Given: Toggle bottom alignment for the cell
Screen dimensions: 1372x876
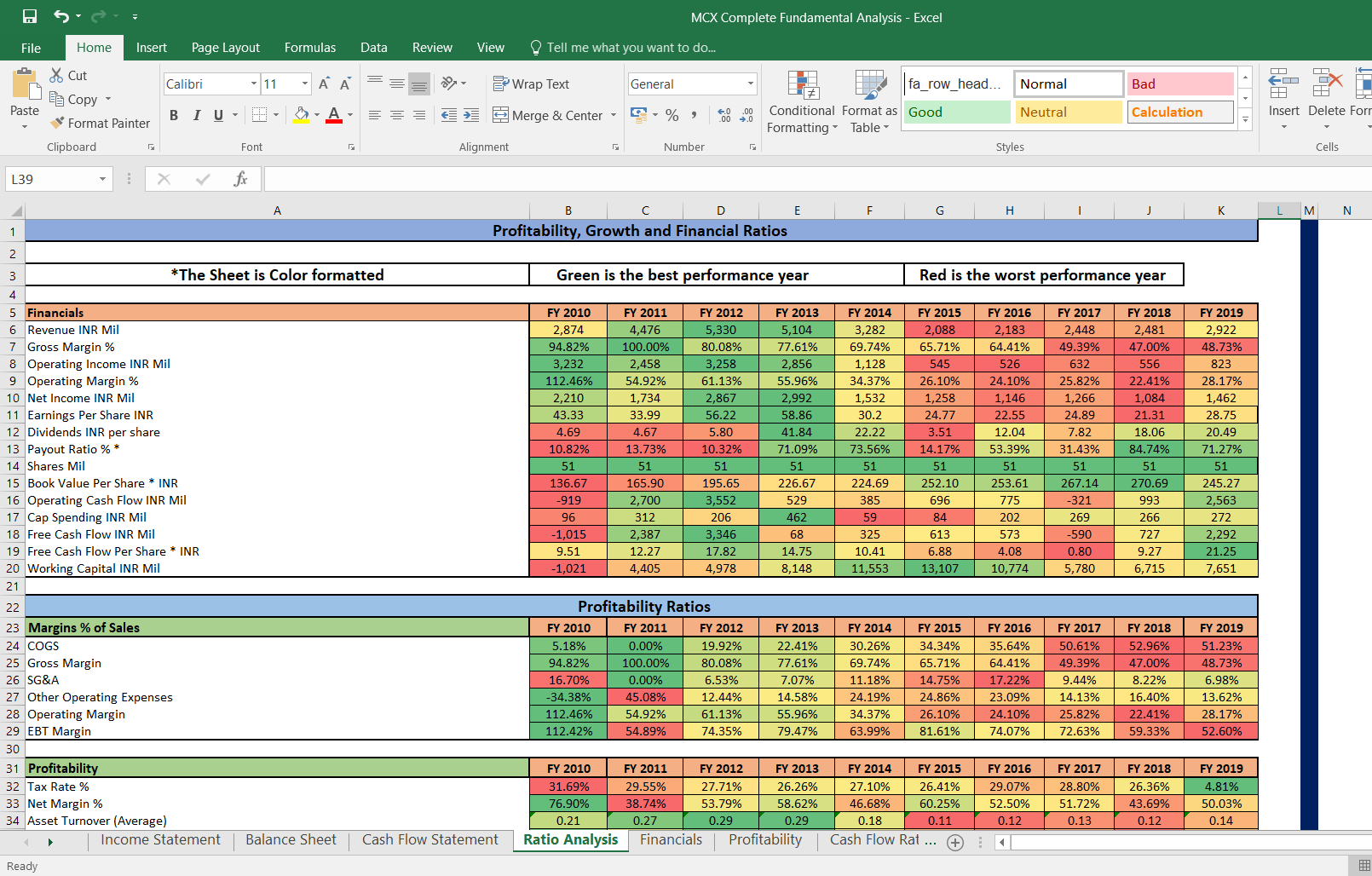Looking at the screenshot, I should 418,84.
